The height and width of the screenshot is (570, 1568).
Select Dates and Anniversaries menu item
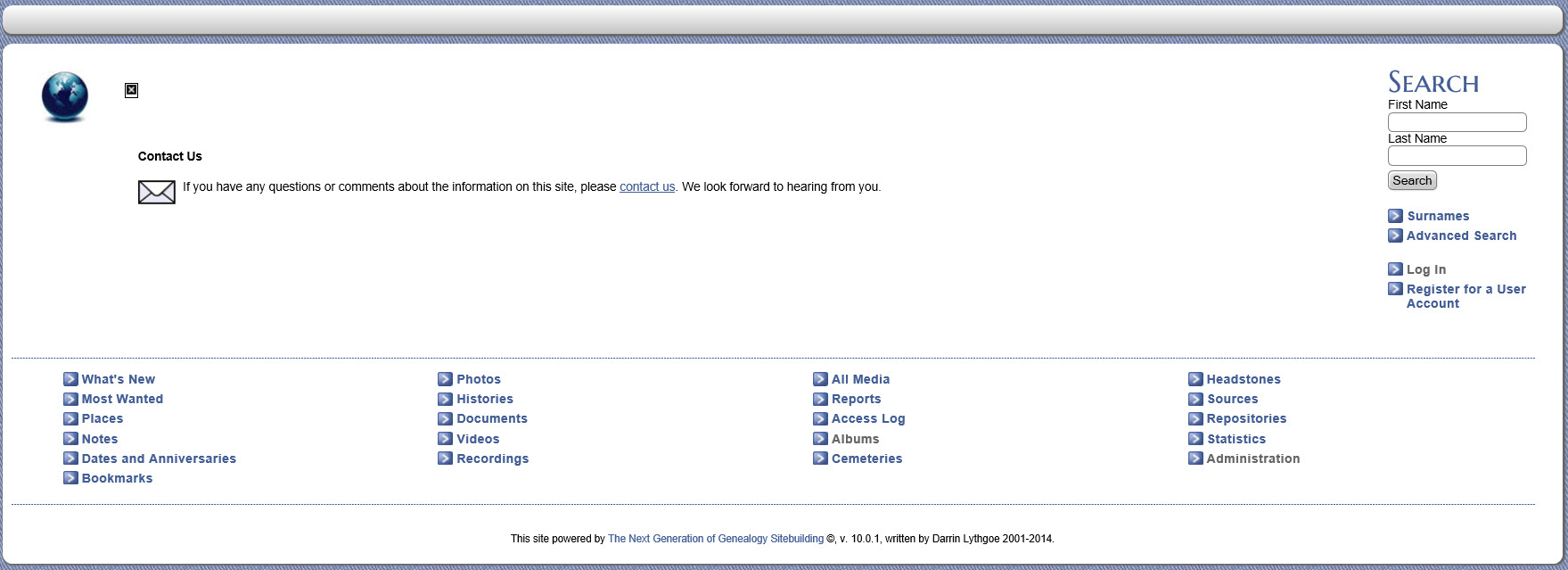click(159, 458)
